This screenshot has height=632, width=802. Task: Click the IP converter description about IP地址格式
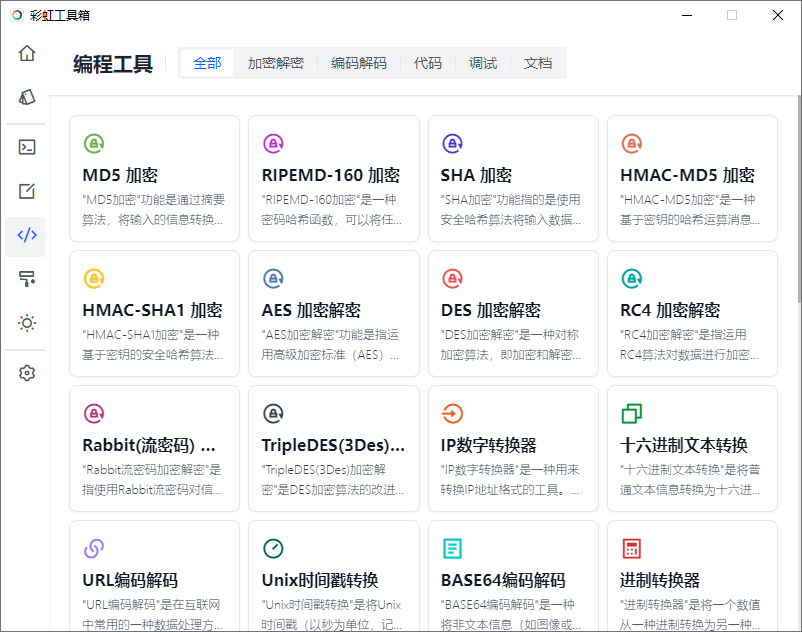(x=509, y=480)
